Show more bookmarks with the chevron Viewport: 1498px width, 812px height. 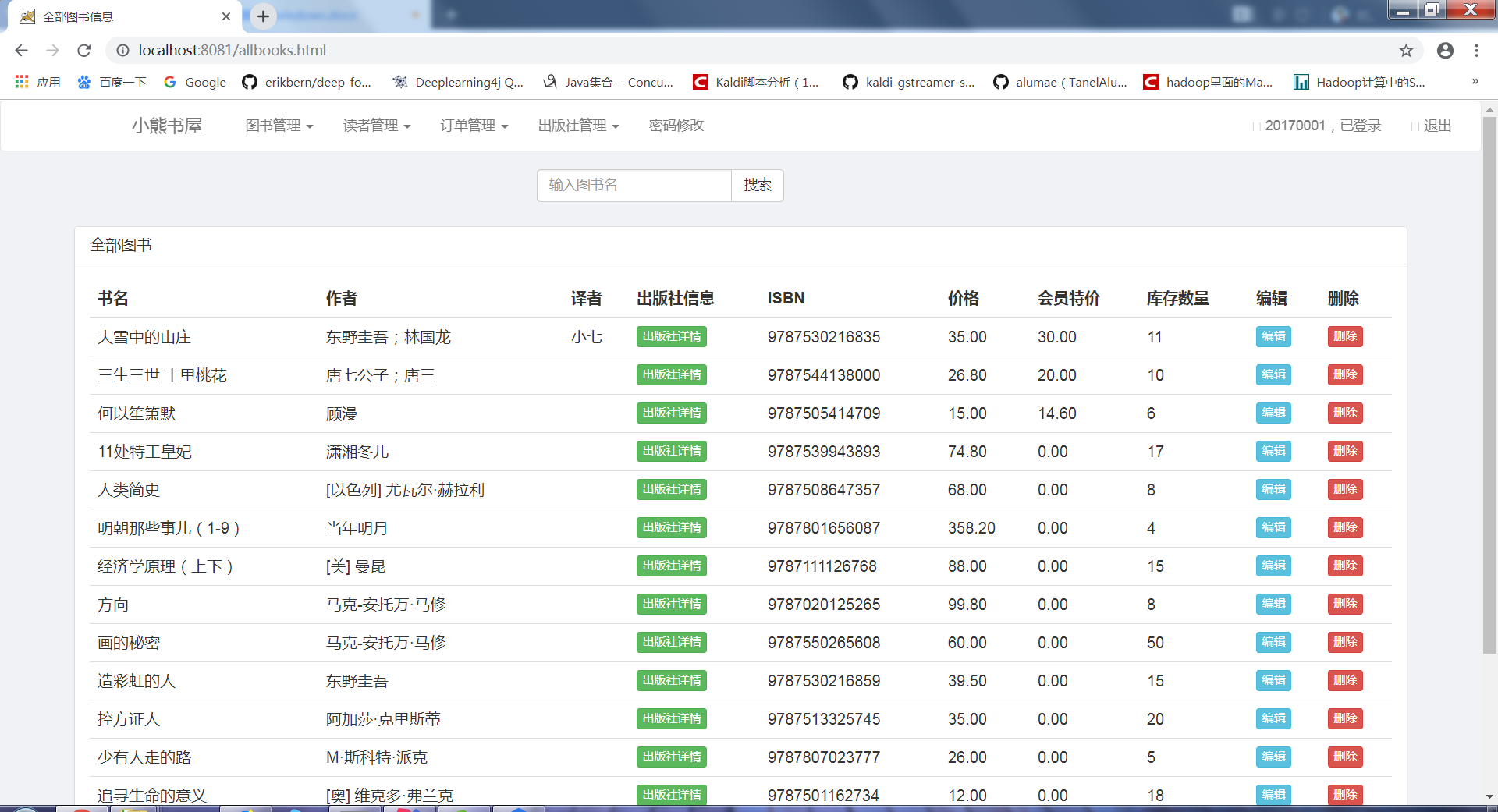tap(1475, 81)
